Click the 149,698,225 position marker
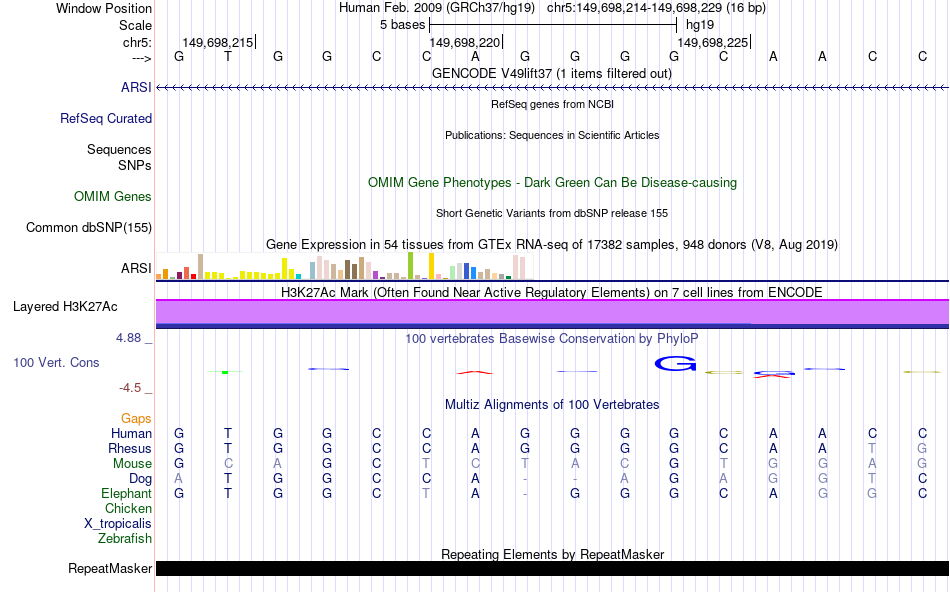The image size is (950, 592). 712,42
